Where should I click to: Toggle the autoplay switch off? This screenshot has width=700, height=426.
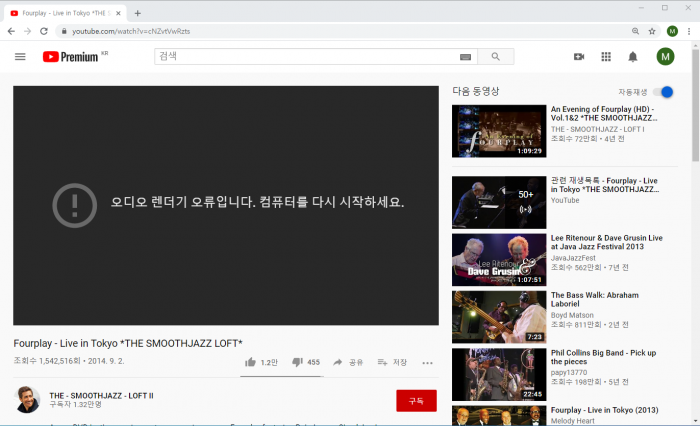(x=663, y=92)
